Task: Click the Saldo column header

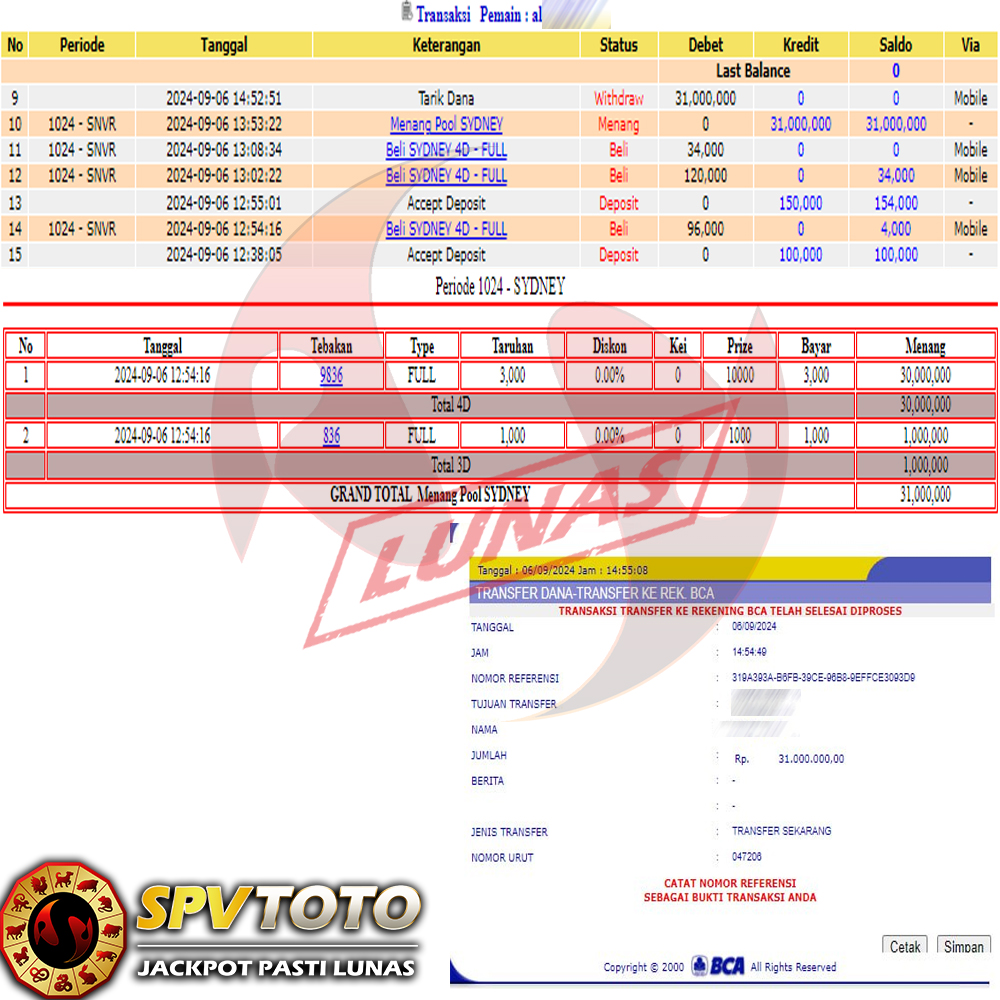Action: (x=895, y=45)
